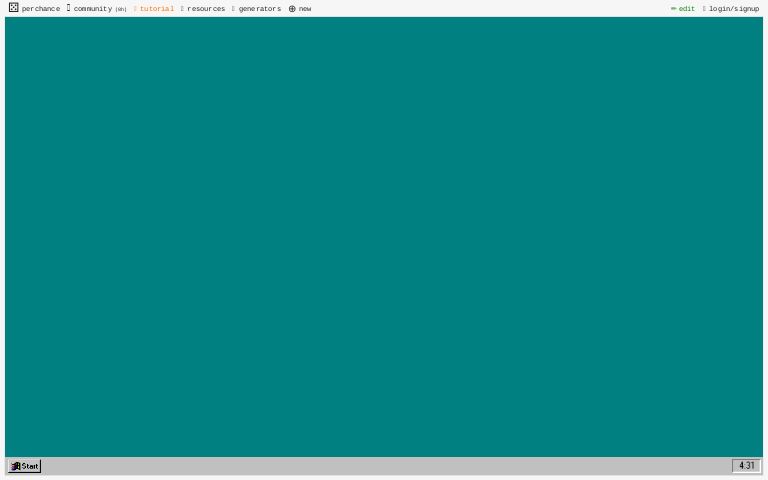This screenshot has width=768, height=480.
Task: Open the resources page
Action: [206, 9]
